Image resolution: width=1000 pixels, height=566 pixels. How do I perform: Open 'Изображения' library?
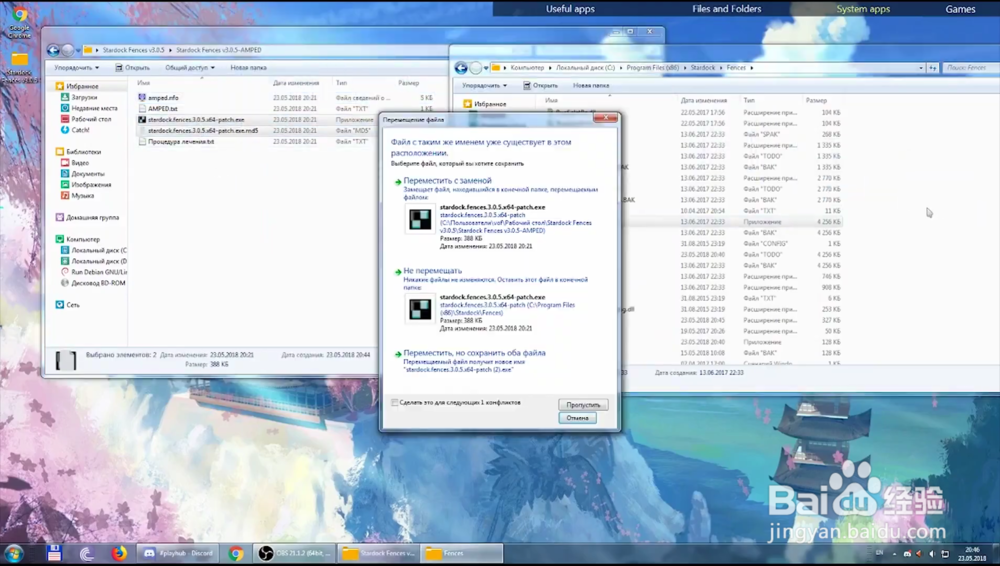coord(91,184)
